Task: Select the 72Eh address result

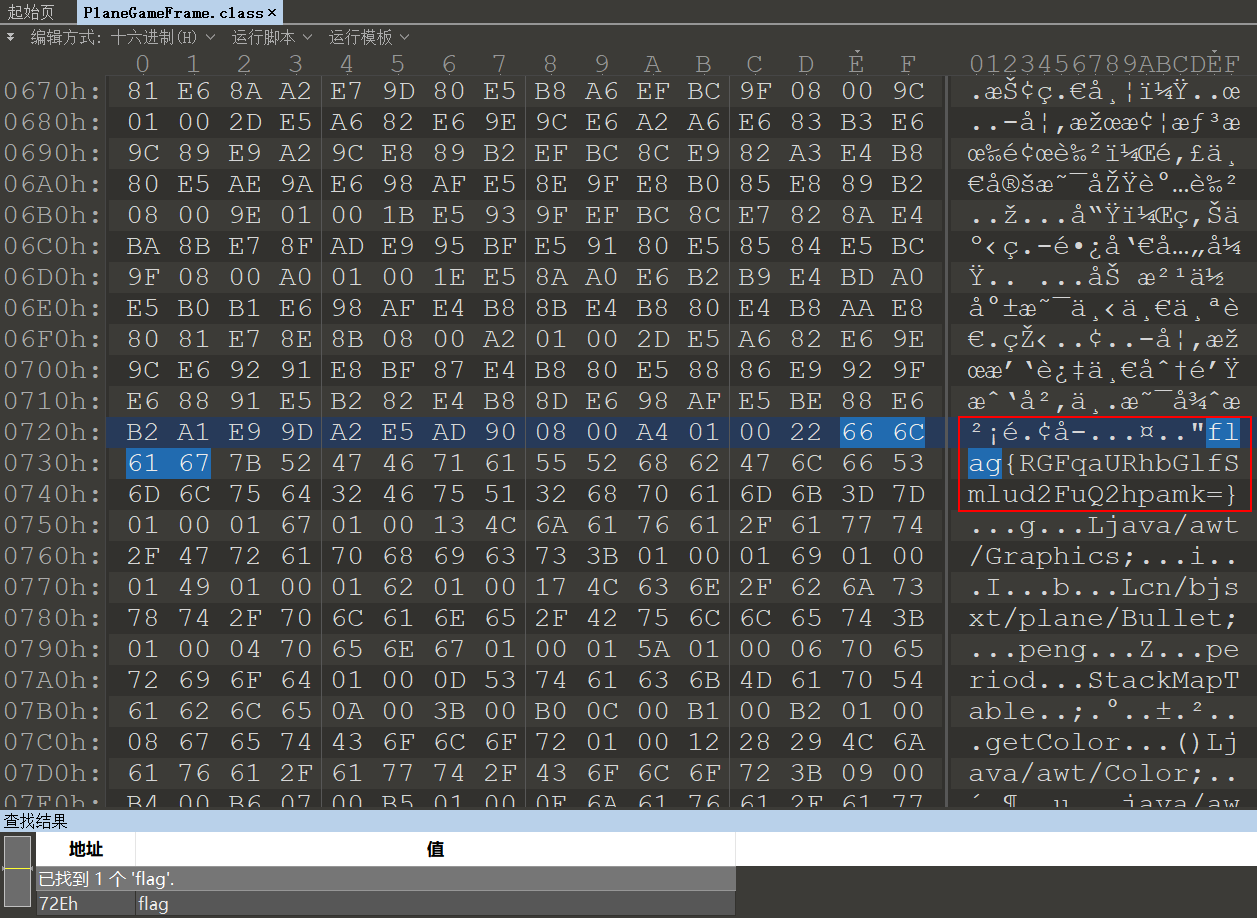Action: pos(86,904)
